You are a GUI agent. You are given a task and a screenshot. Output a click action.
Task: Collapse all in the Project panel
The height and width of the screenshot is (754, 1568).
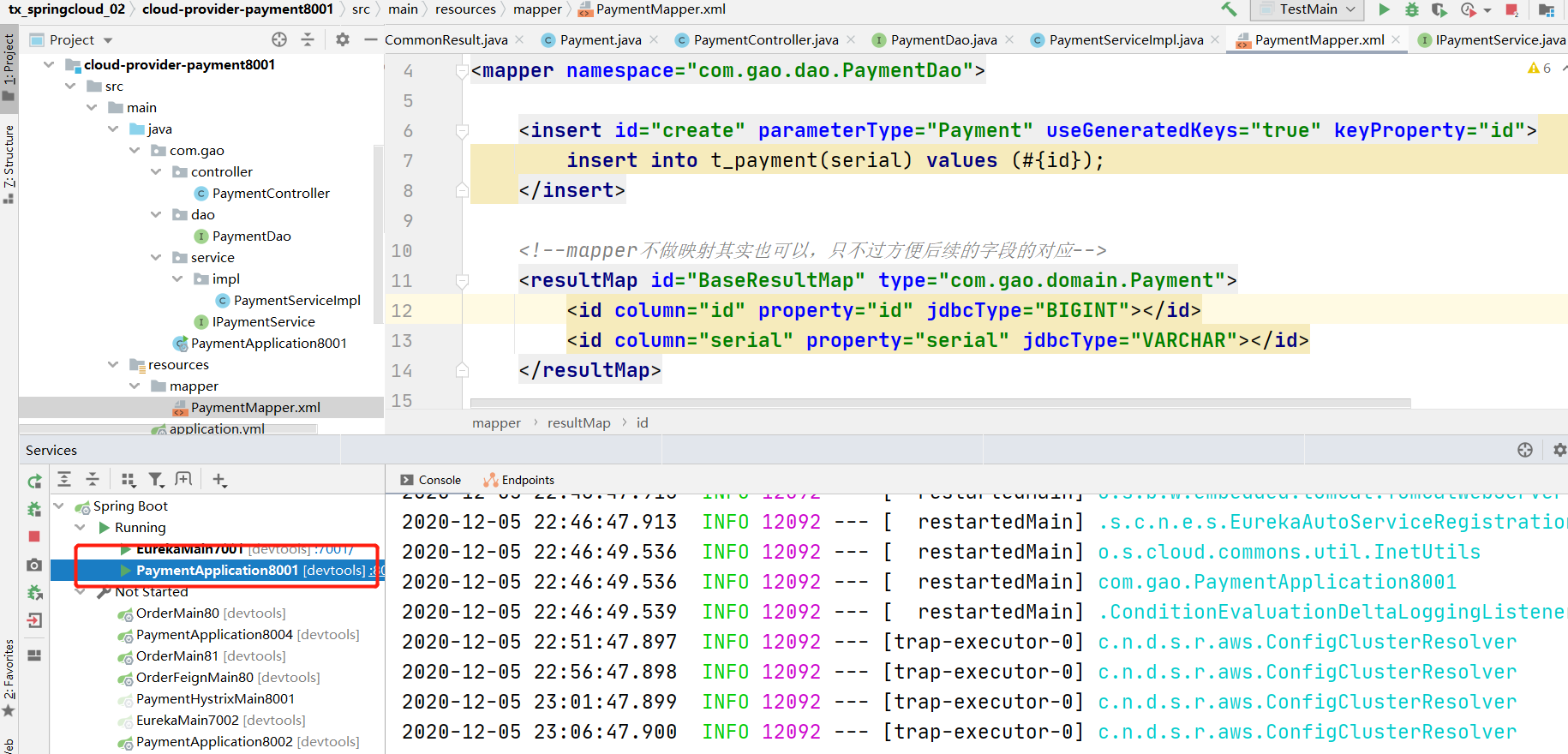(x=308, y=39)
